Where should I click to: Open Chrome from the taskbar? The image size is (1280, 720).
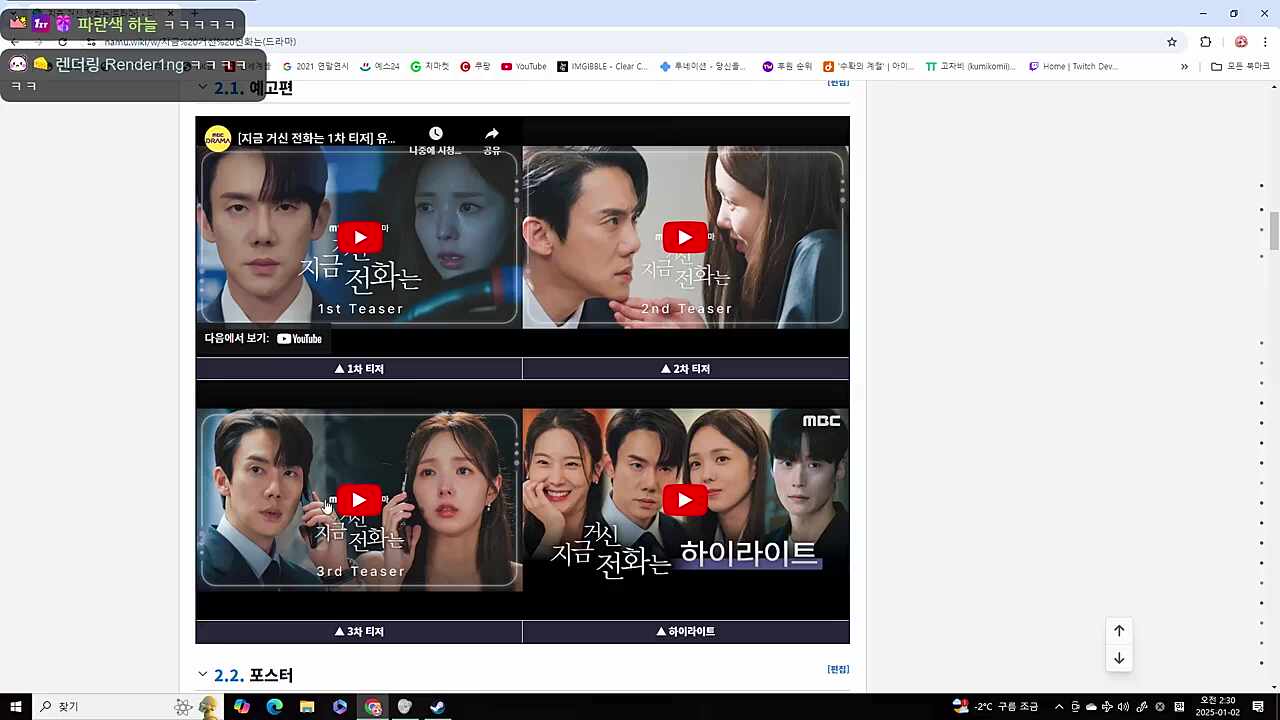pos(373,707)
